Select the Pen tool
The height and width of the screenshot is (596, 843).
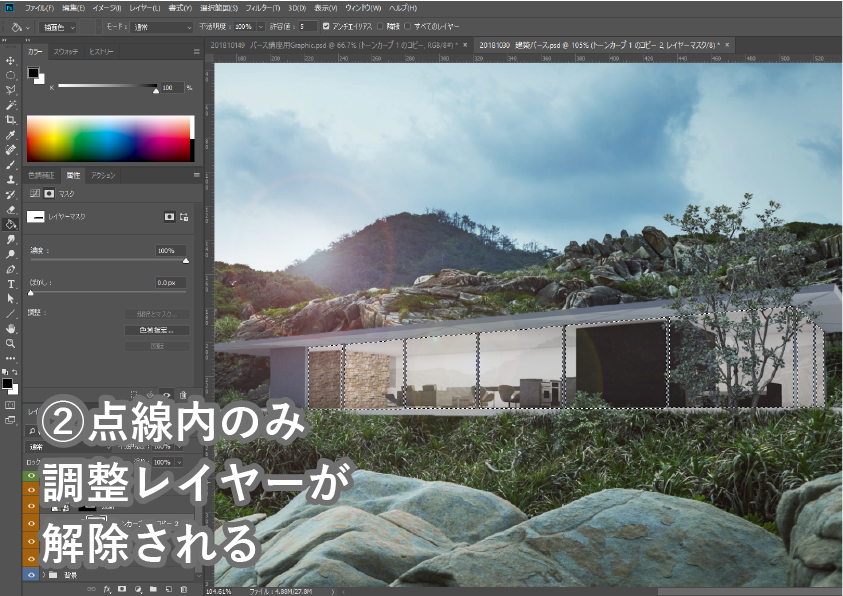click(x=10, y=269)
